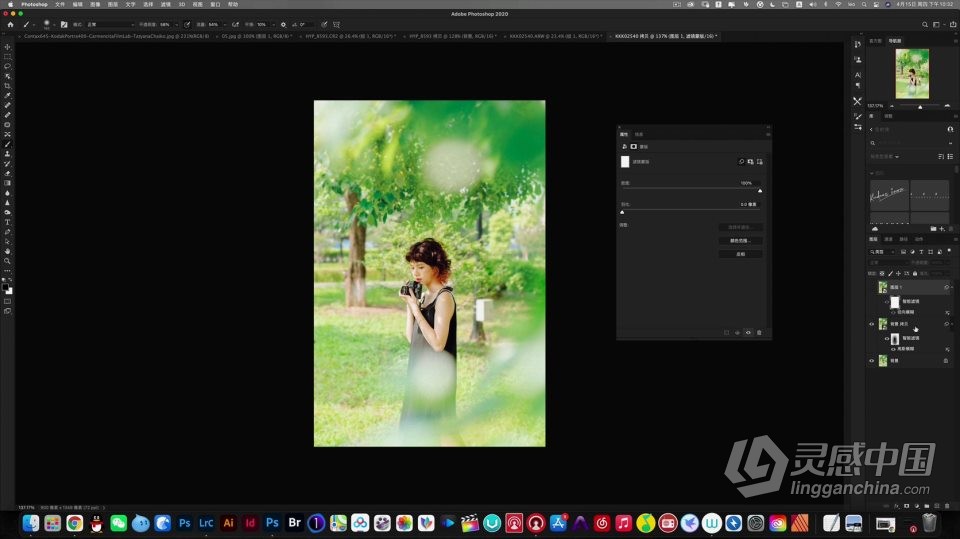The width and height of the screenshot is (960, 539).
Task: Collapse smart filters on top layer
Action: 951,287
